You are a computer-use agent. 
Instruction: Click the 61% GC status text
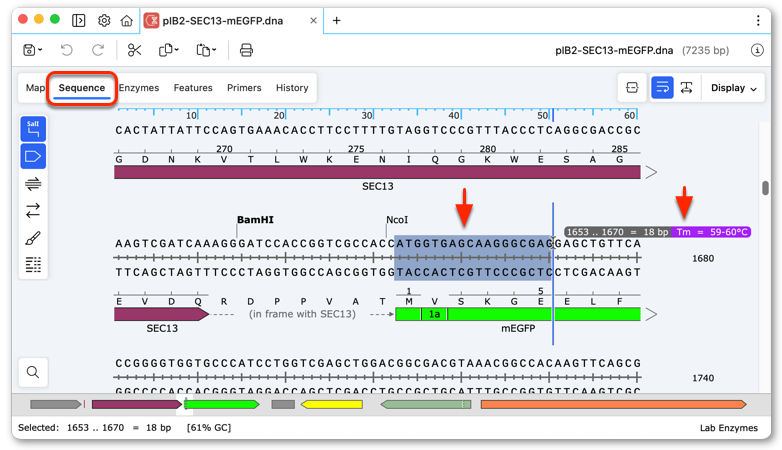pyautogui.click(x=208, y=428)
